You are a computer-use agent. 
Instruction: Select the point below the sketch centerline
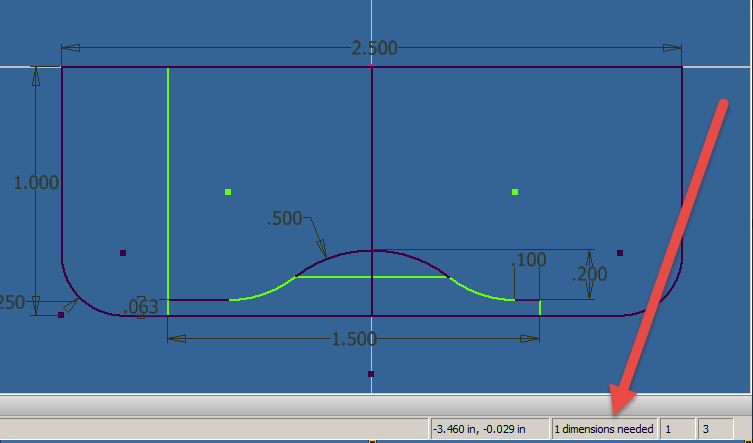[371, 374]
